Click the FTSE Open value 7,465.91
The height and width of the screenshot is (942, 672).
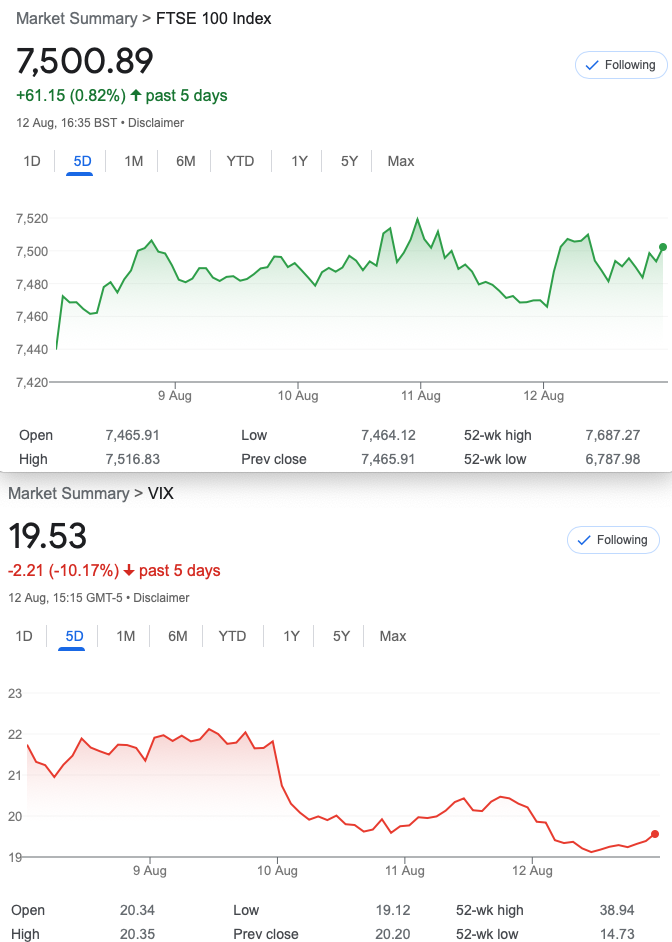(133, 435)
